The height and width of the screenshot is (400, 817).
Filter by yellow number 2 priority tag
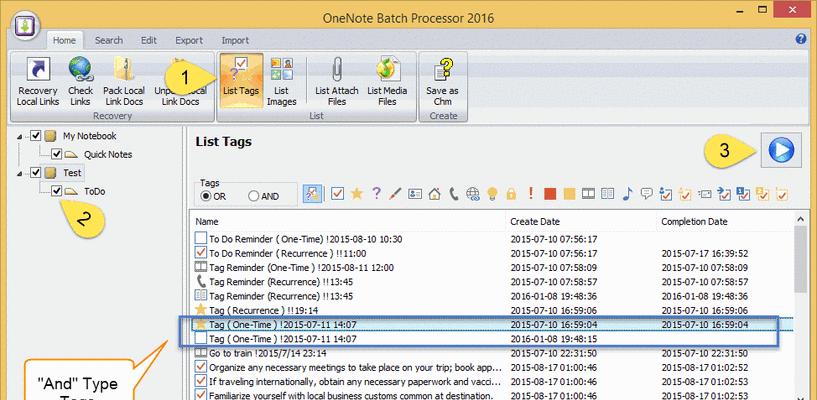coord(762,194)
